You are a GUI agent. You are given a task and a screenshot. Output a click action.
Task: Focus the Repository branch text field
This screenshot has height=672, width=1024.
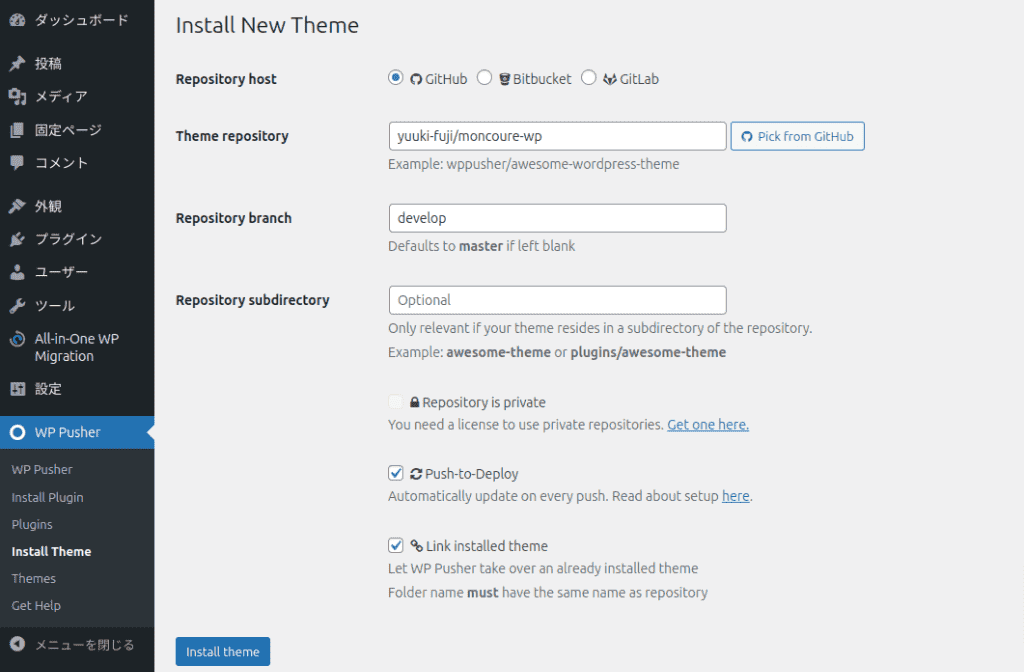click(x=557, y=218)
